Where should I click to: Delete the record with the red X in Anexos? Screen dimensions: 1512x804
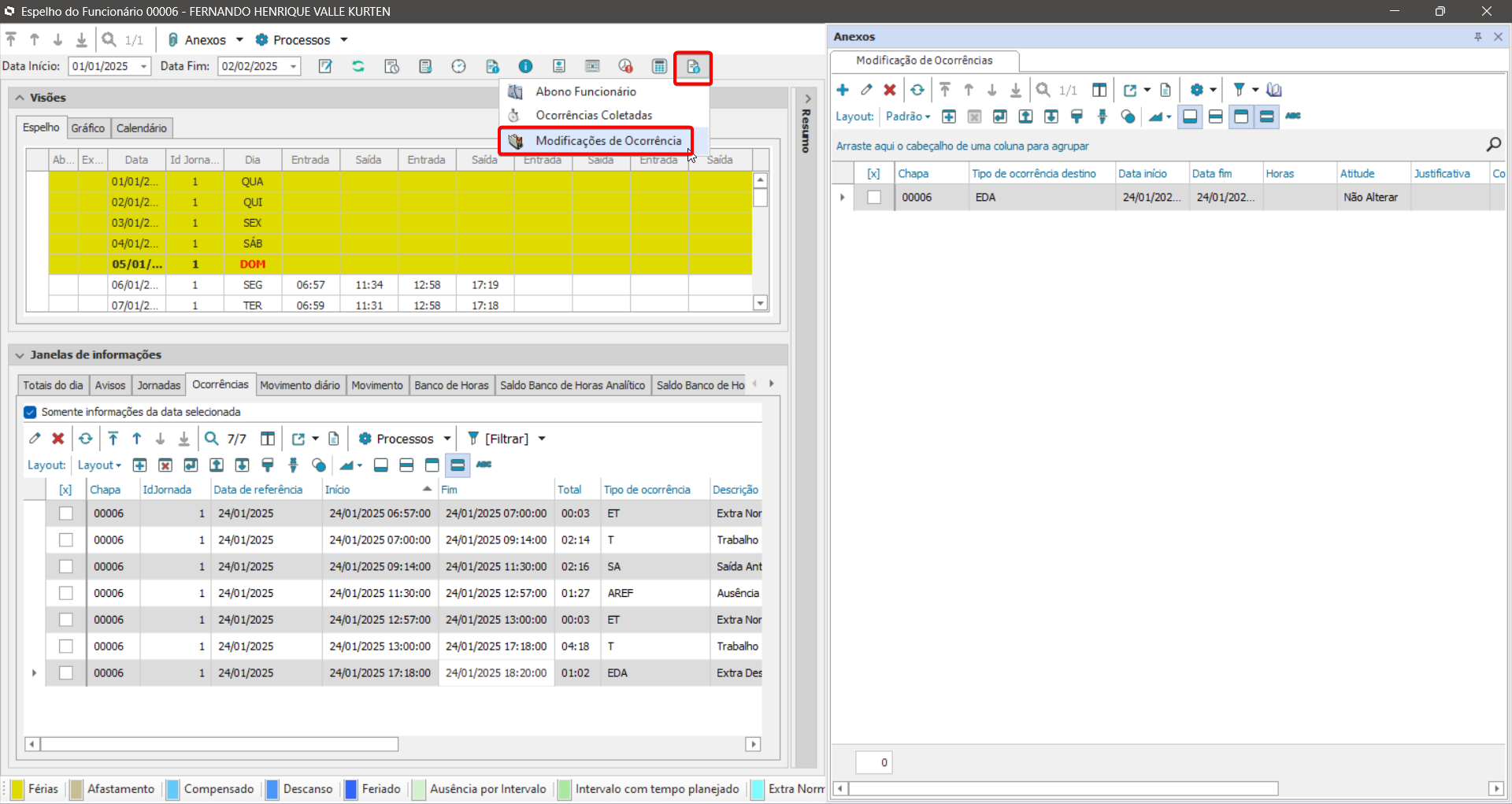(x=890, y=90)
